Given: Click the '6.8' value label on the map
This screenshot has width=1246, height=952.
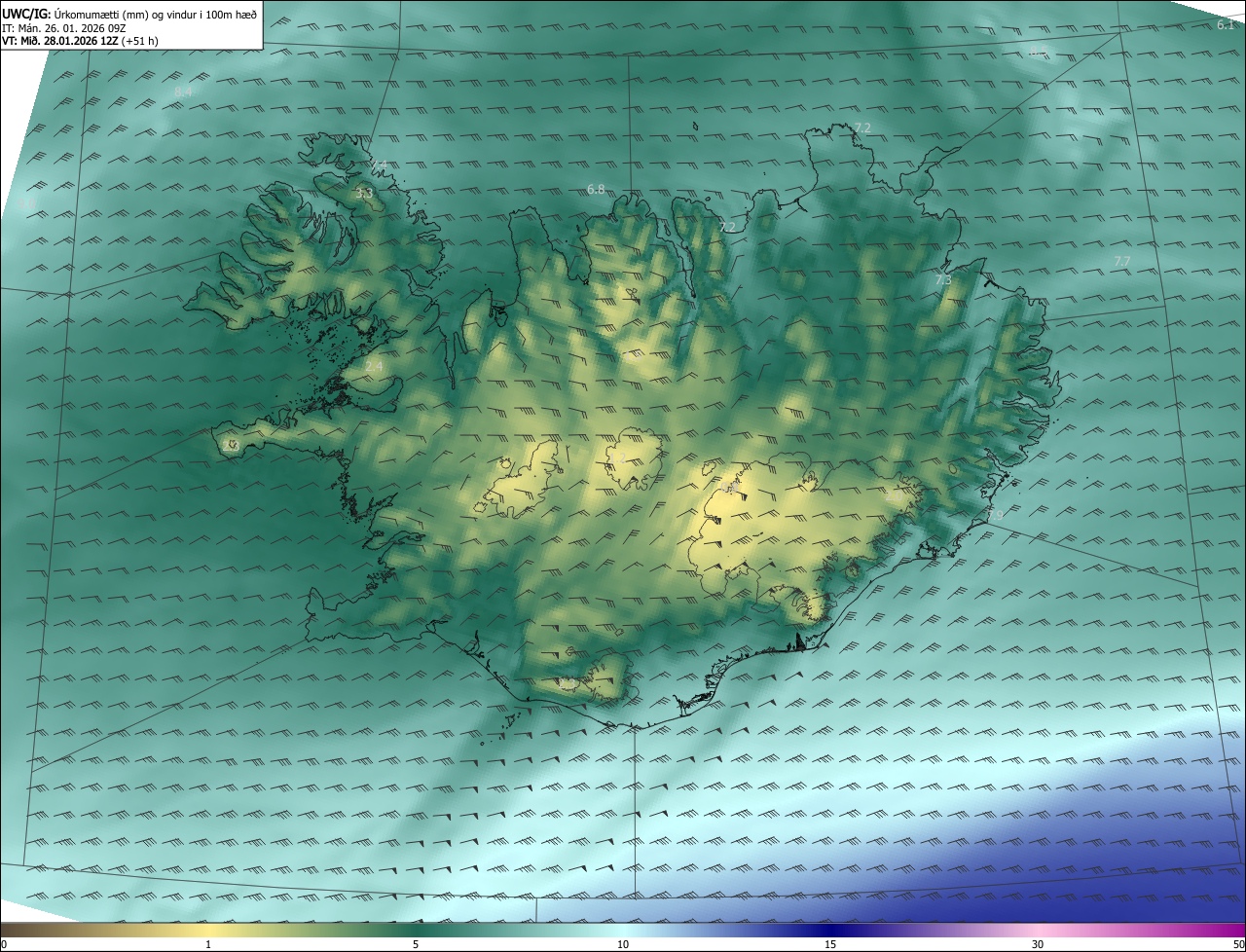Looking at the screenshot, I should click(596, 189).
